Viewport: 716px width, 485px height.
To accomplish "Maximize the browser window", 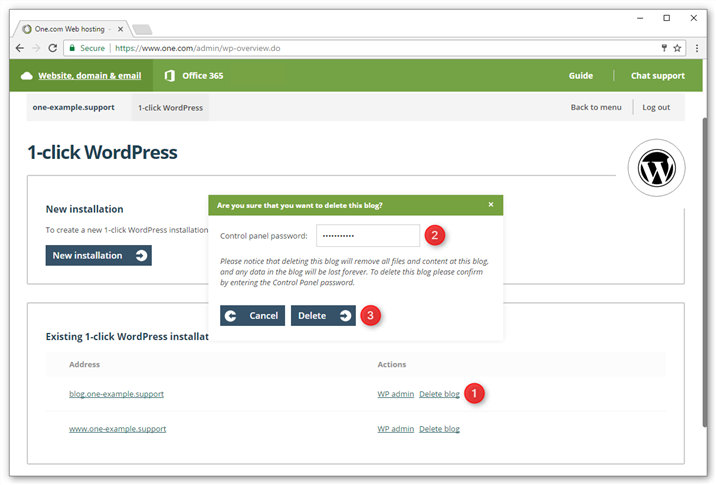I will click(x=667, y=18).
